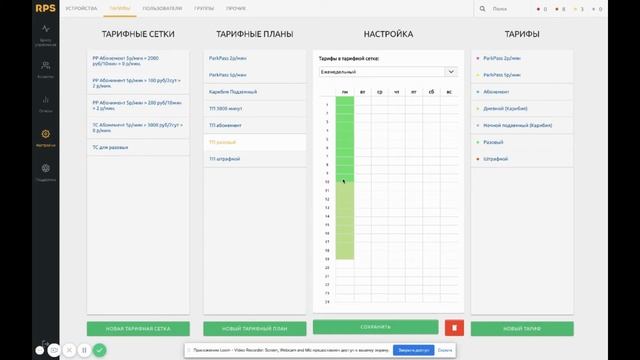Switch to the Прочие tab

[236, 8]
